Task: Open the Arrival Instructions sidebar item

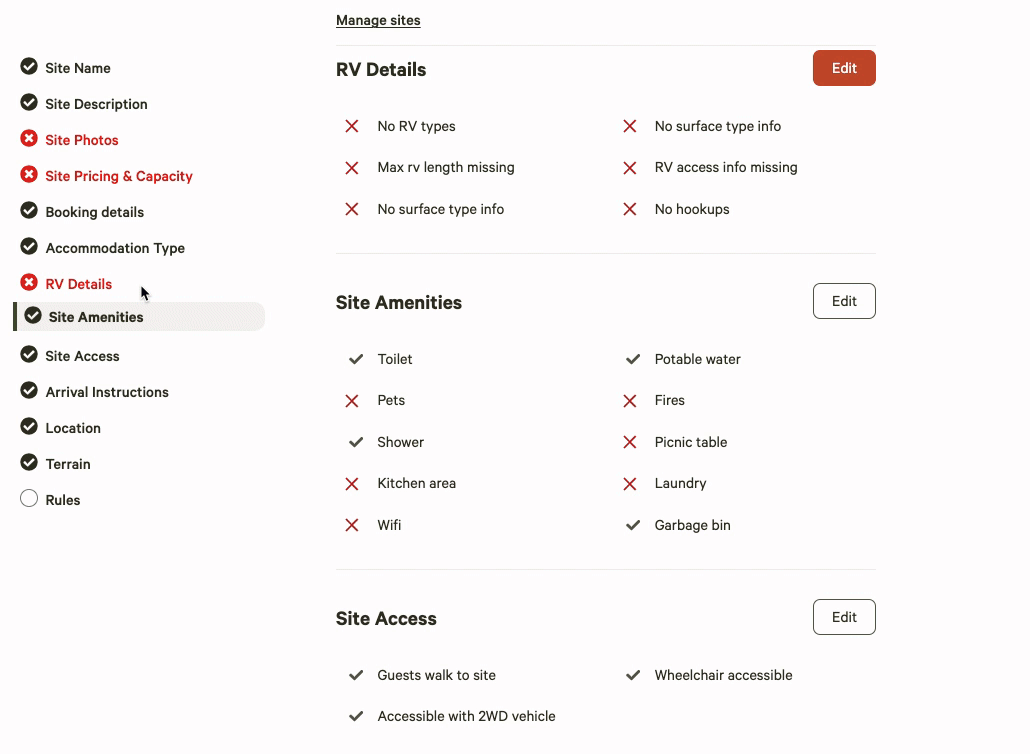Action: (107, 392)
